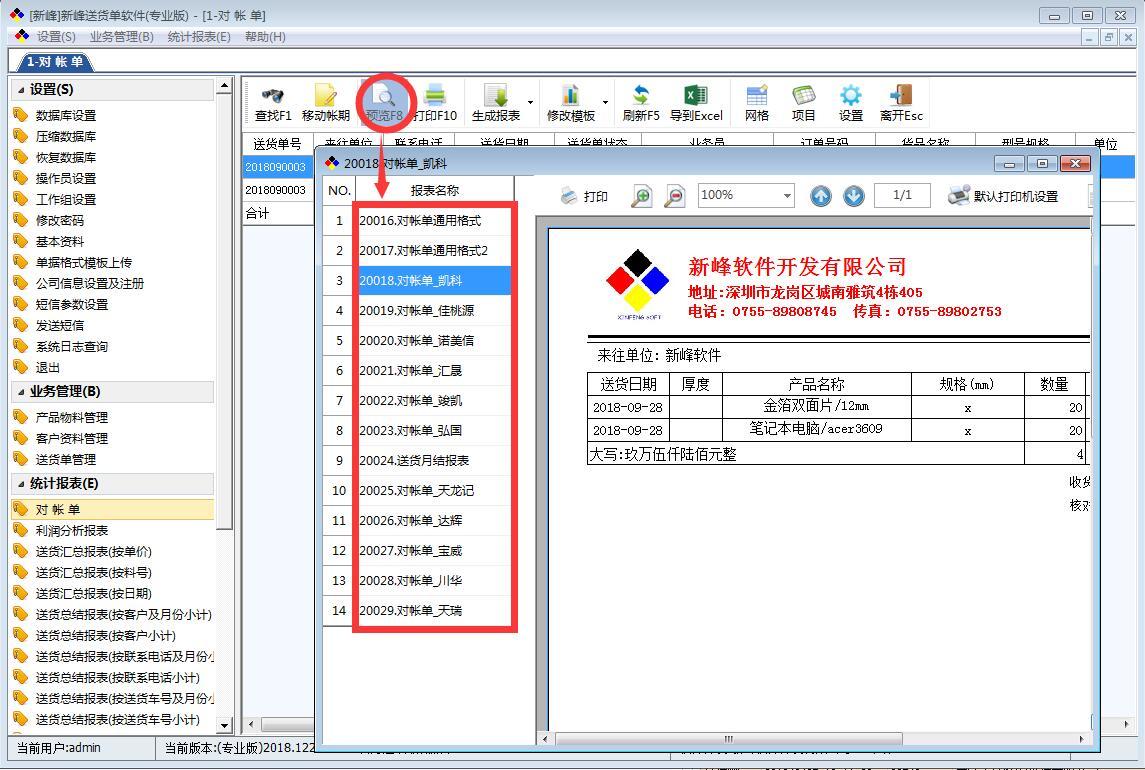Expand the 修改模板 dropdown arrow
The width and height of the screenshot is (1145, 770).
click(x=605, y=102)
